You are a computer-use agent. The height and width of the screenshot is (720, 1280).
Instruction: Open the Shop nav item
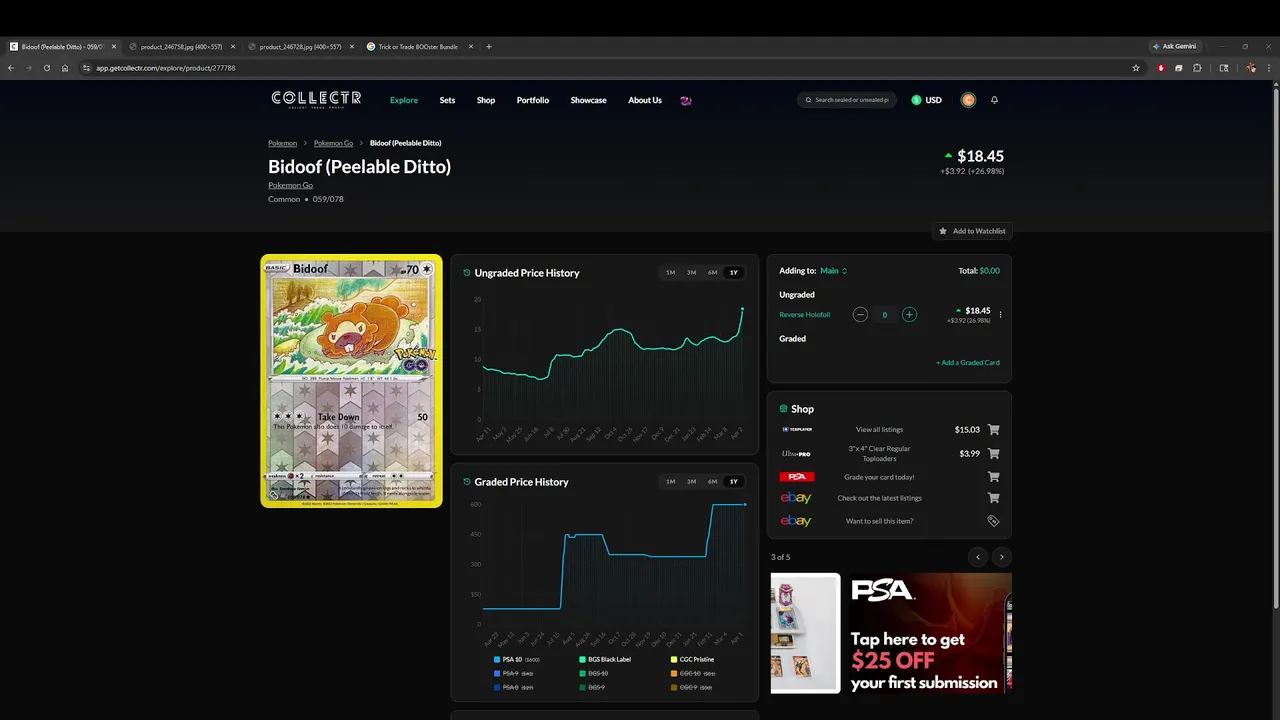tap(486, 100)
